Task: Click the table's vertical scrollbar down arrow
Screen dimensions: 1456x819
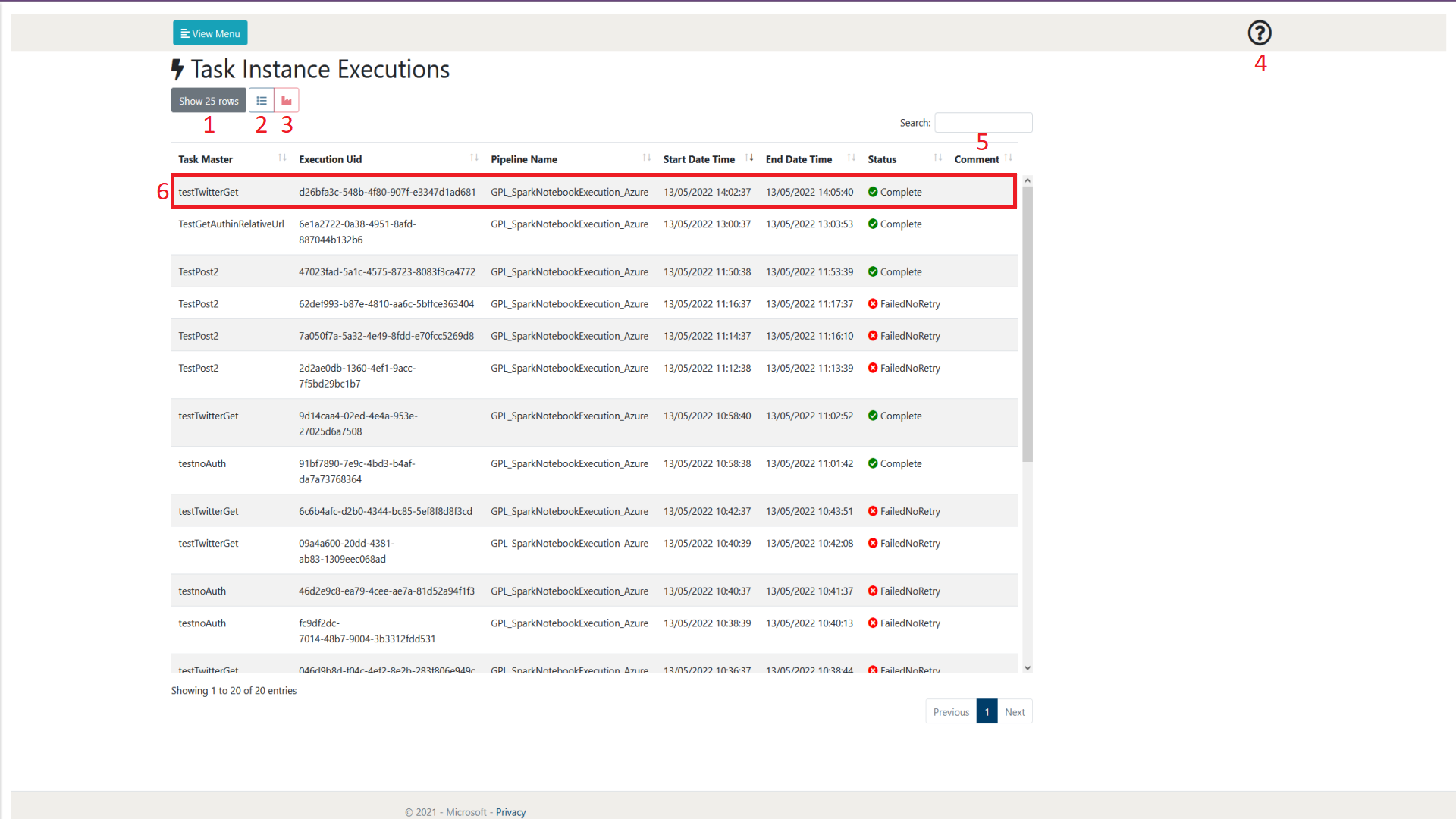Action: 1028,668
